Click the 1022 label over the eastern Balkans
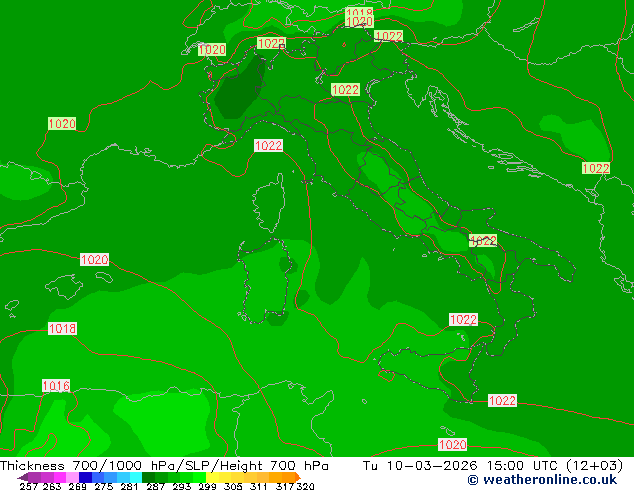This screenshot has width=634, height=490. pyautogui.click(x=596, y=168)
